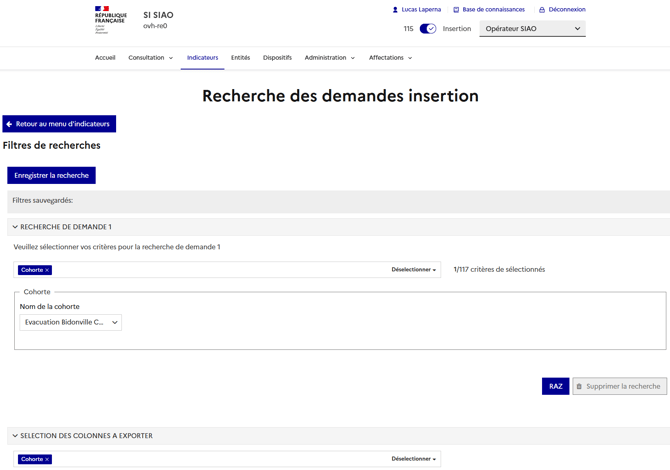Image resolution: width=670 pixels, height=470 pixels.
Task: Click the Déconnexion lock icon
Action: [542, 10]
